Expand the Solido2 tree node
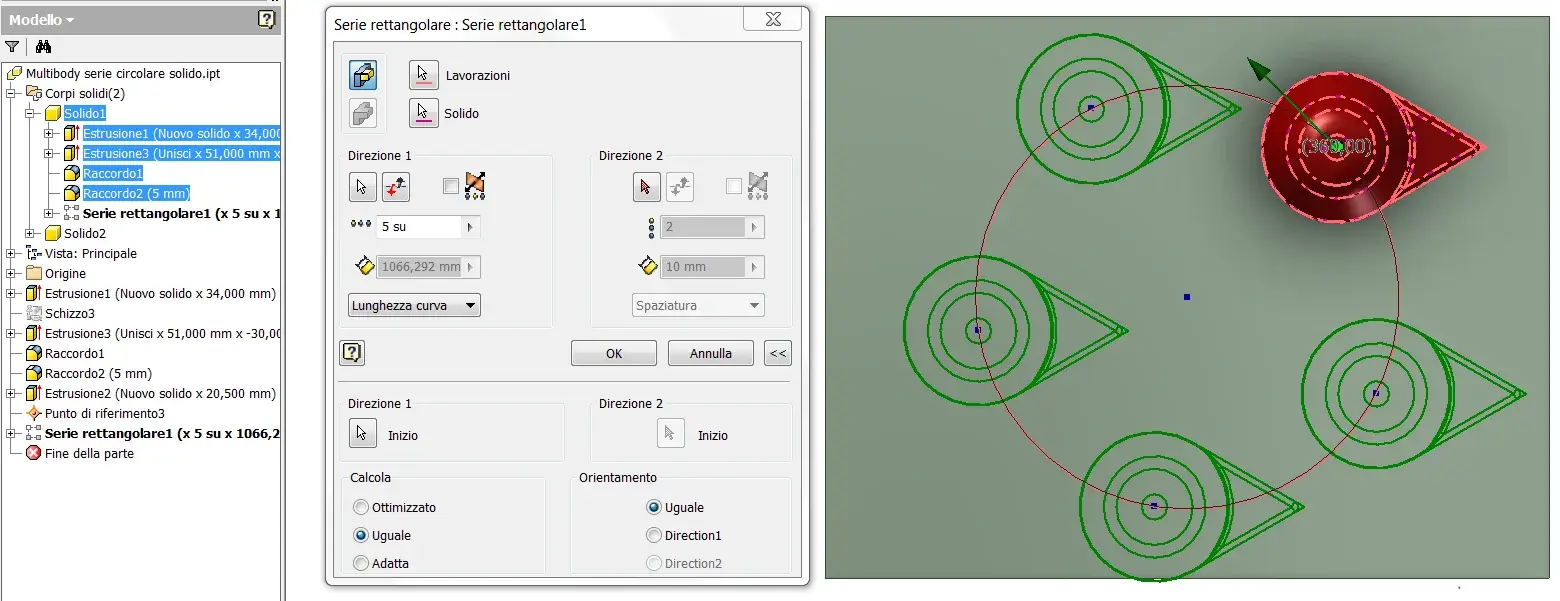Image resolution: width=1560 pixels, height=601 pixels. (x=31, y=233)
